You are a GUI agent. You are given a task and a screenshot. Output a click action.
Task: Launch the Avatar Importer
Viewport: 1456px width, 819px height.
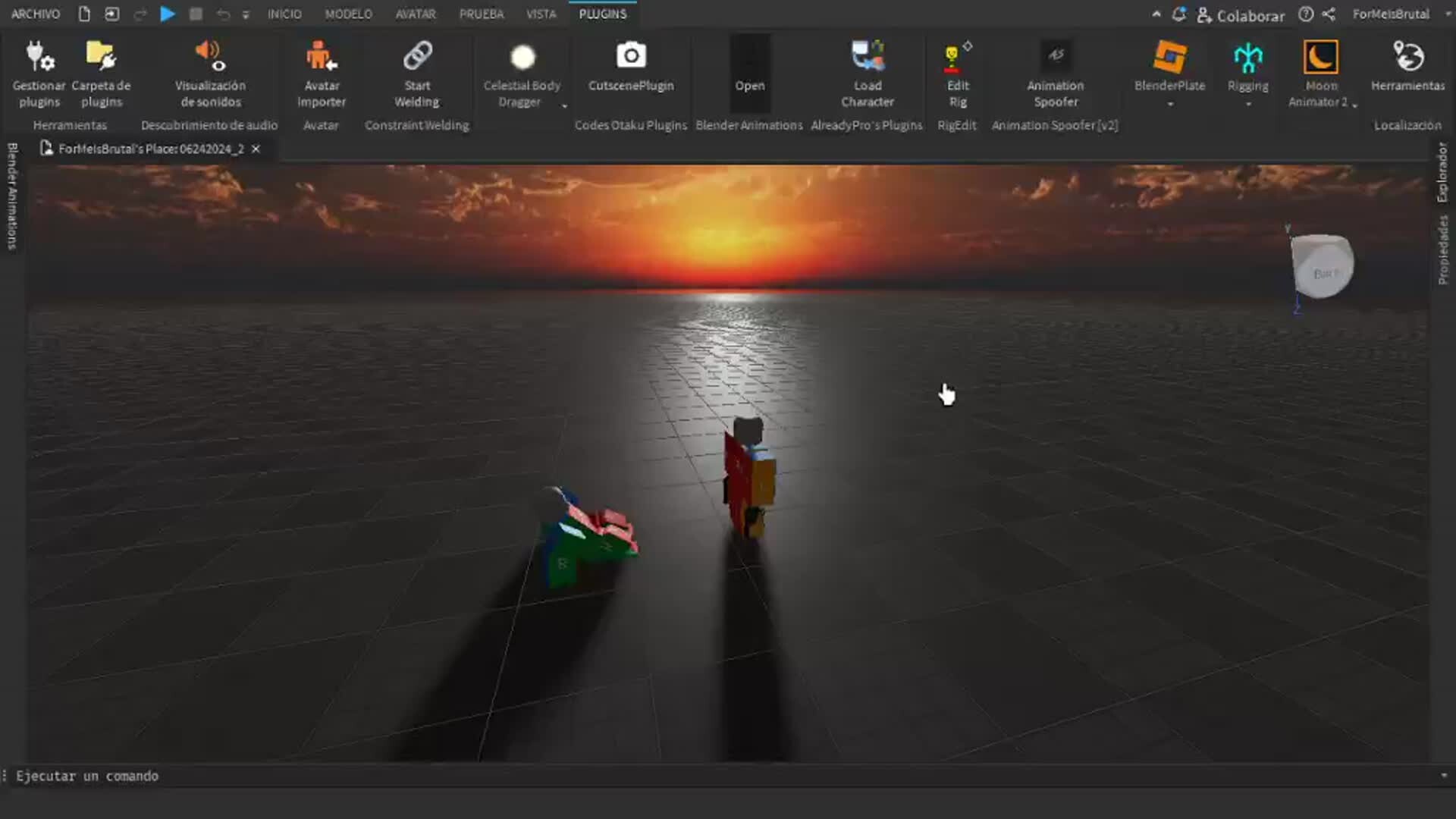(x=321, y=72)
